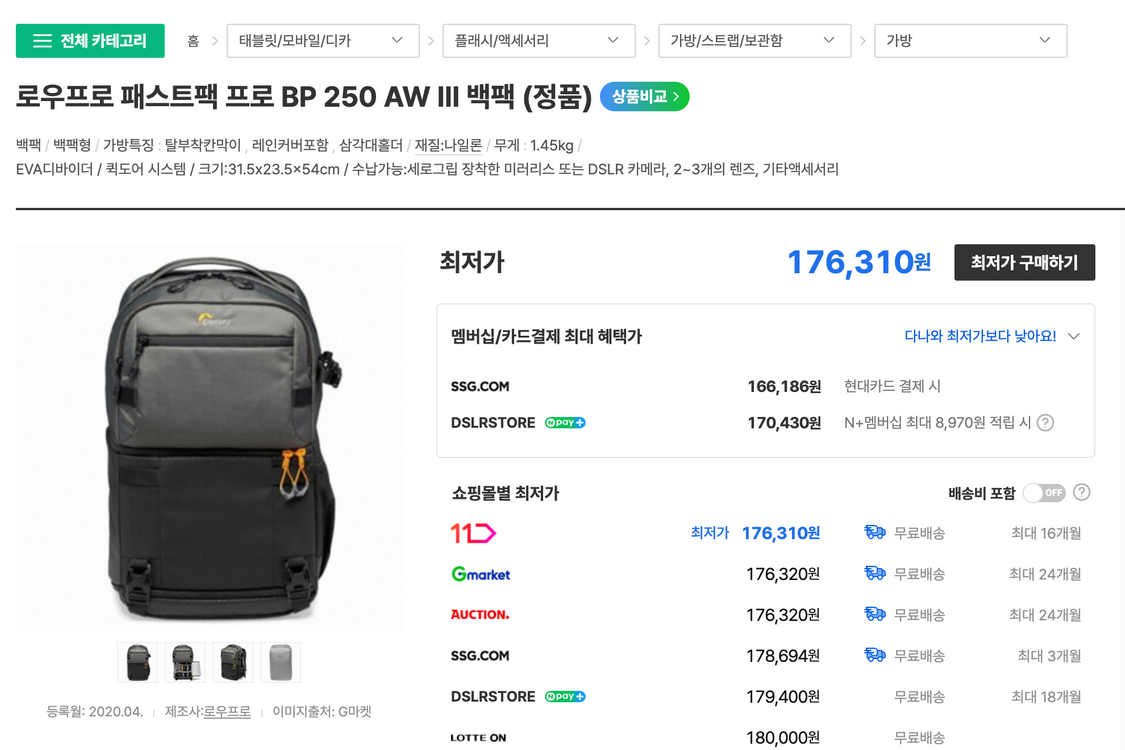This screenshot has width=1125, height=750.
Task: Open the 가방 breadcrumb dropdown
Action: [x=970, y=40]
